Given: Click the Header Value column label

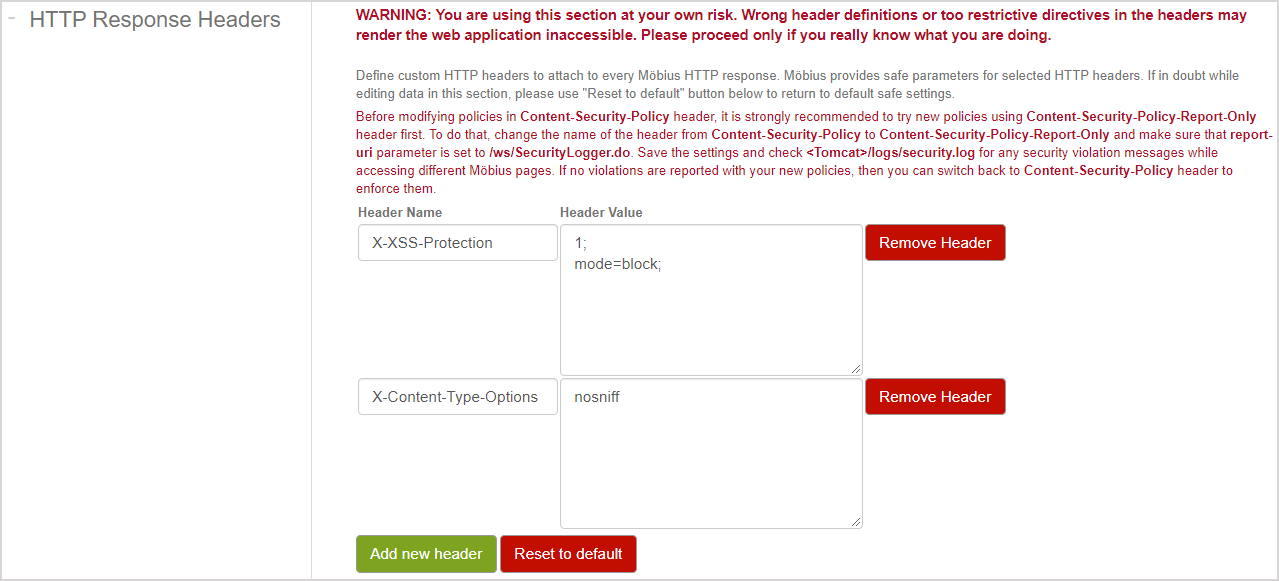Looking at the screenshot, I should (601, 212).
